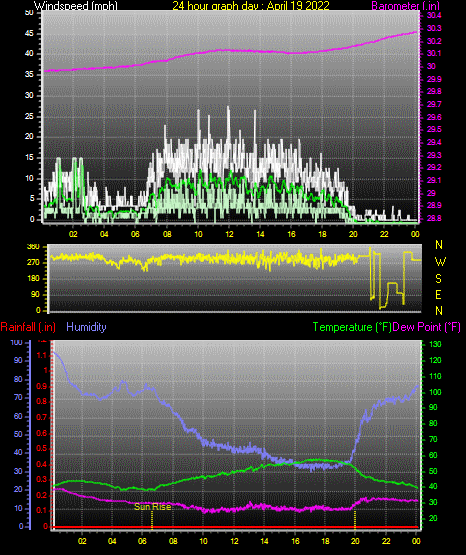This screenshot has height=555, width=466.
Task: Click the "Humidity" legend label
Action: [x=86, y=327]
